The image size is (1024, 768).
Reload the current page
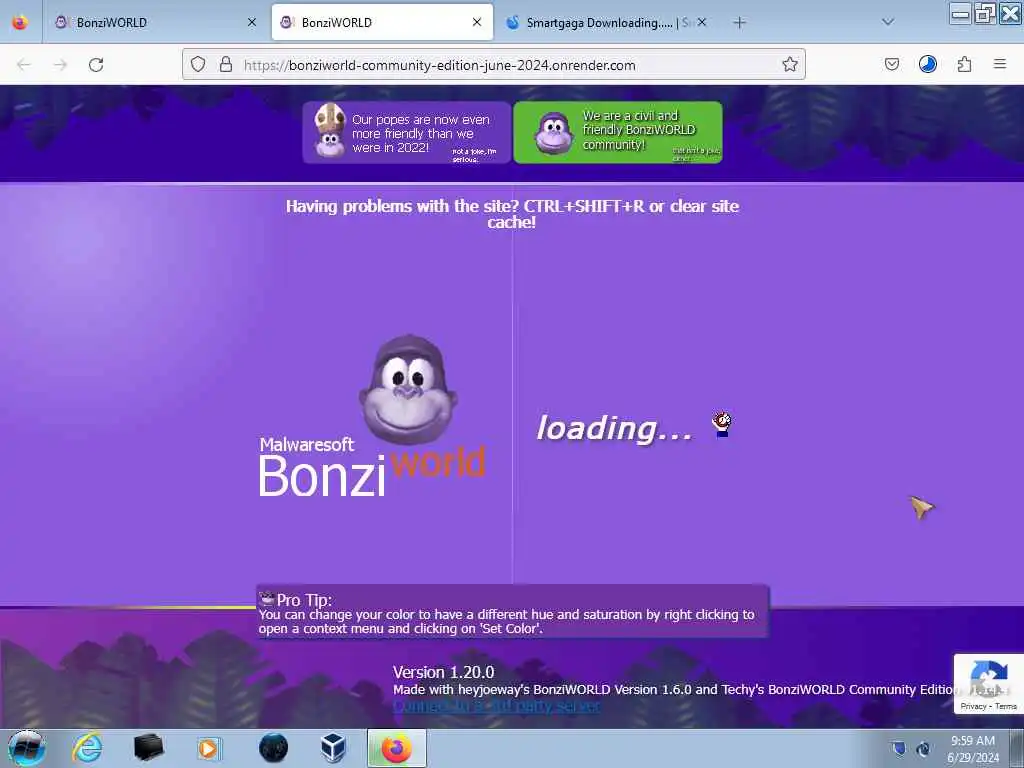tap(96, 65)
